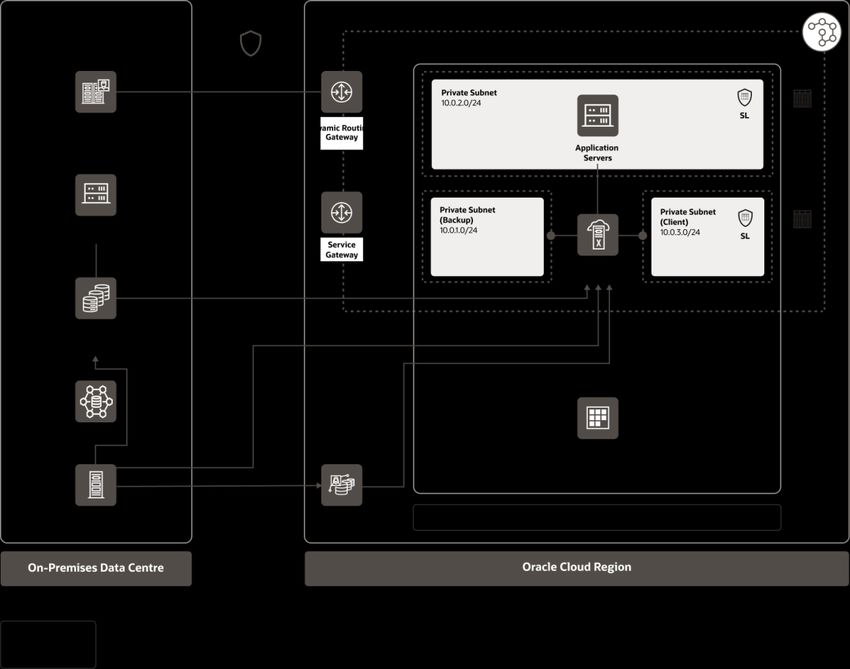Click the database backup icon in cloud region

(342, 485)
